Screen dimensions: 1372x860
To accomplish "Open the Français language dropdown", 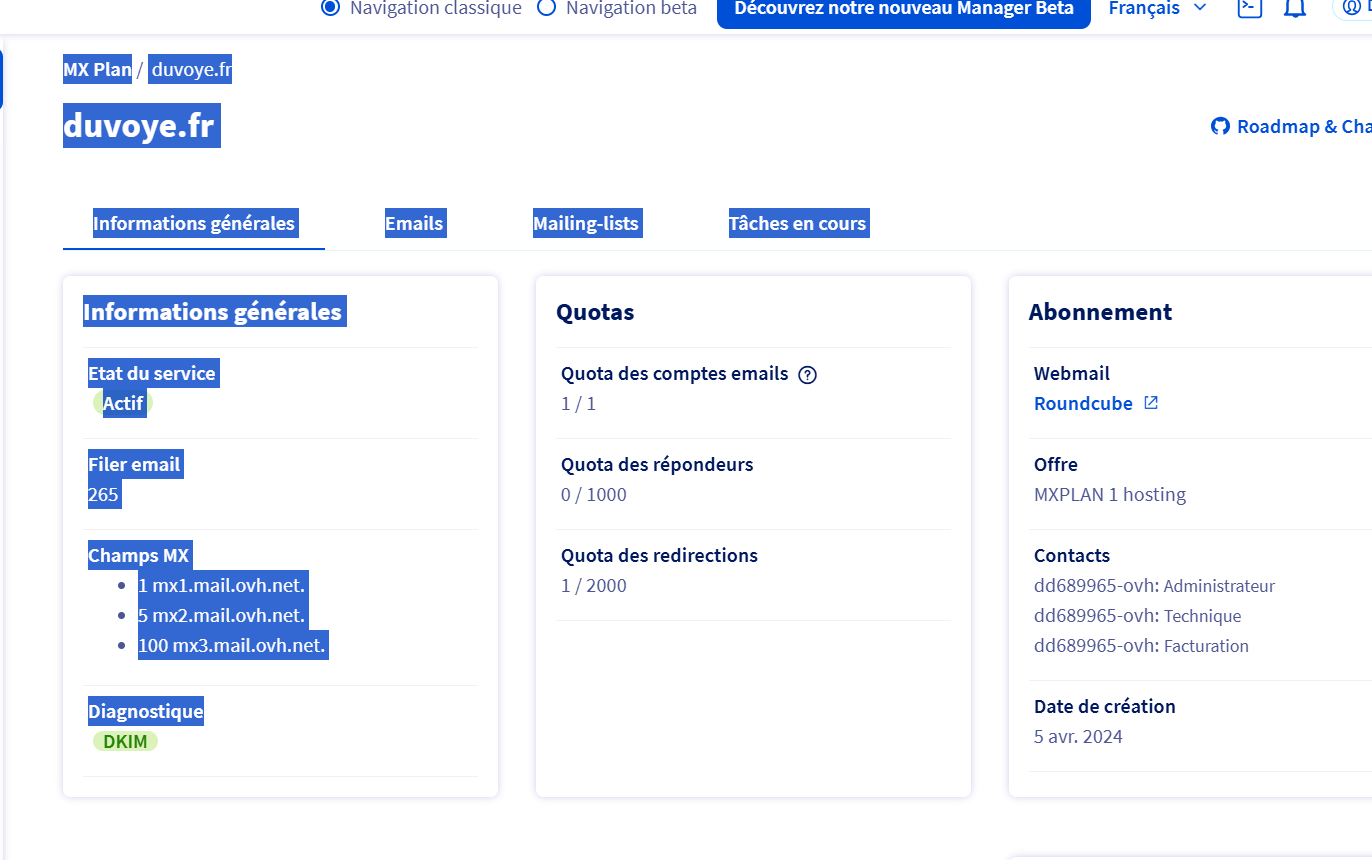I will pos(1157,8).
